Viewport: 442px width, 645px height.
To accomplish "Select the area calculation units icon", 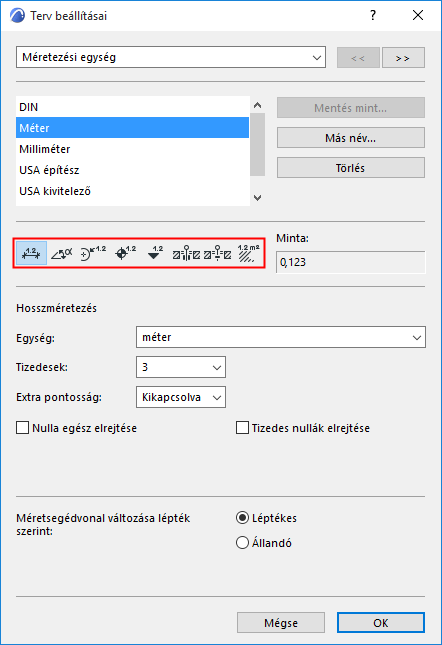I will click(248, 253).
